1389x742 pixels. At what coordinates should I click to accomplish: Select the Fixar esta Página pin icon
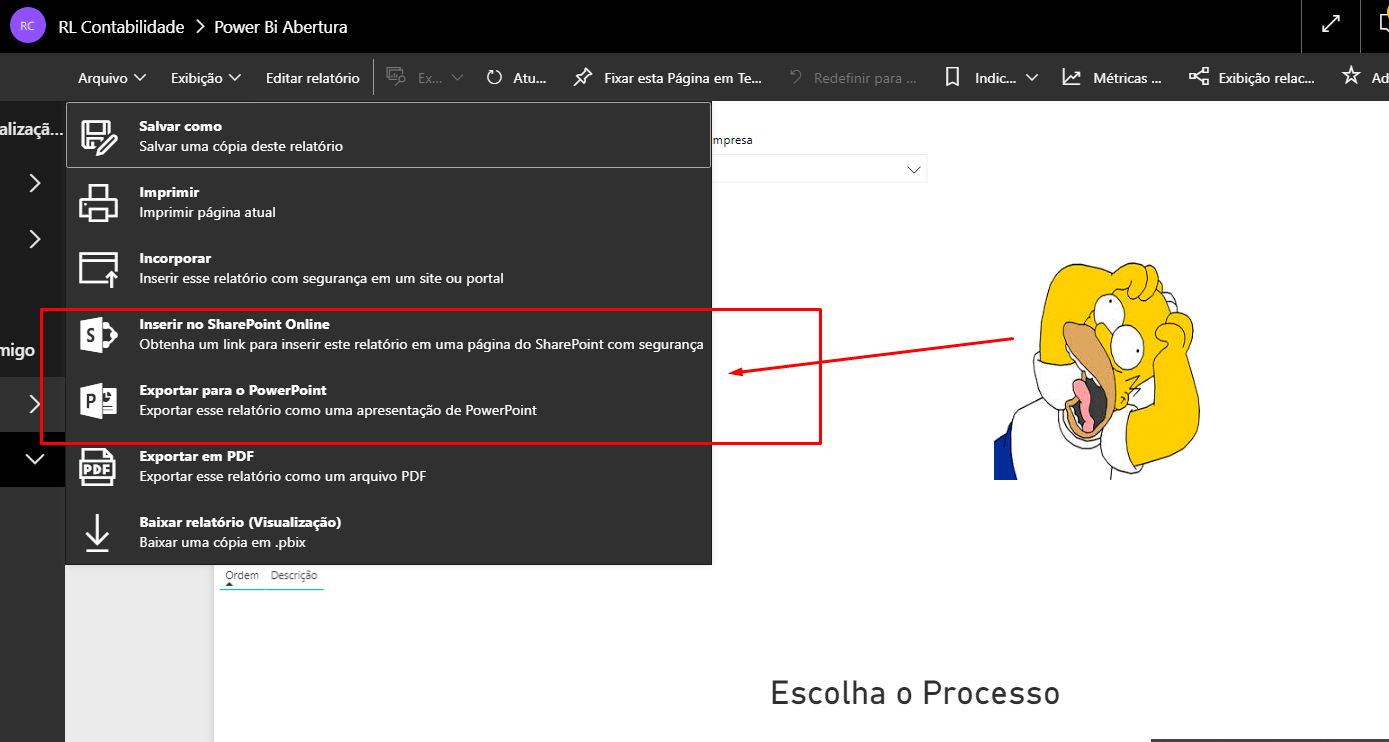(583, 77)
